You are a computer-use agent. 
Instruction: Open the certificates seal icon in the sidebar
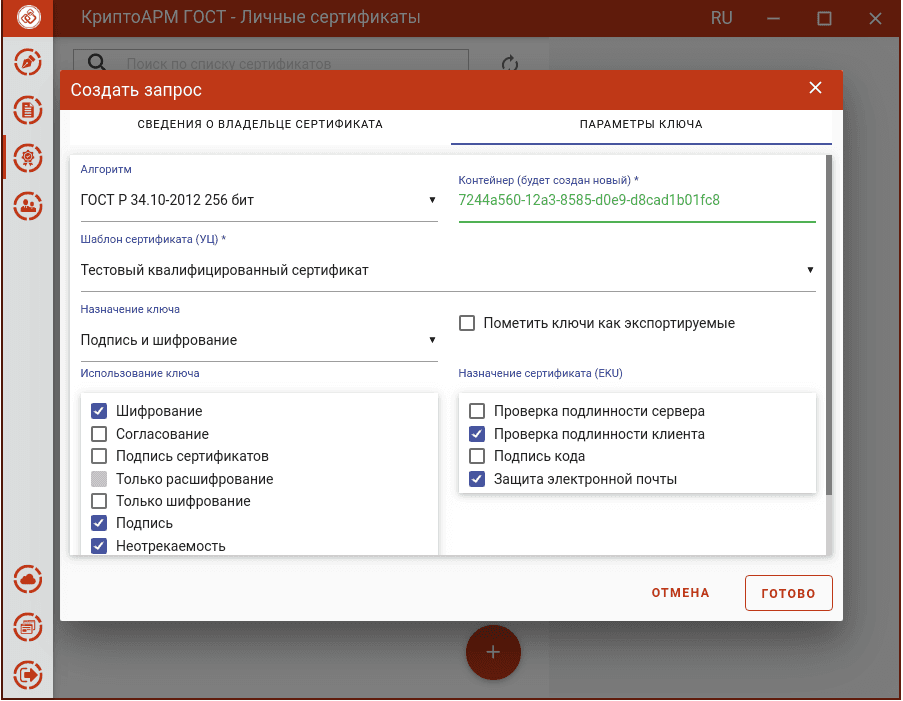click(28, 158)
